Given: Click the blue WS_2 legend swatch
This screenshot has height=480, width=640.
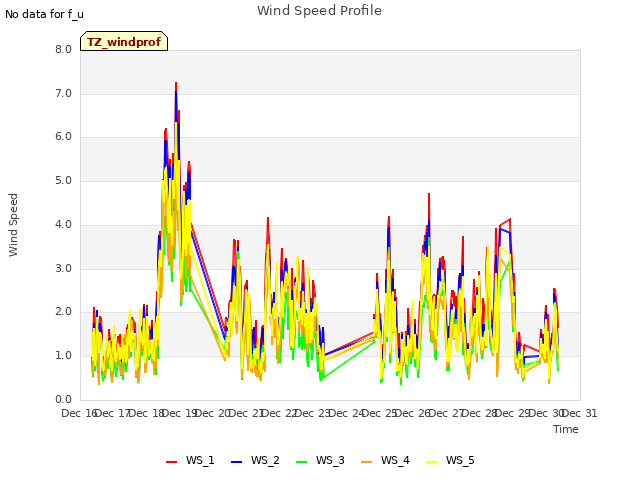Looking at the screenshot, I should (x=237, y=462).
